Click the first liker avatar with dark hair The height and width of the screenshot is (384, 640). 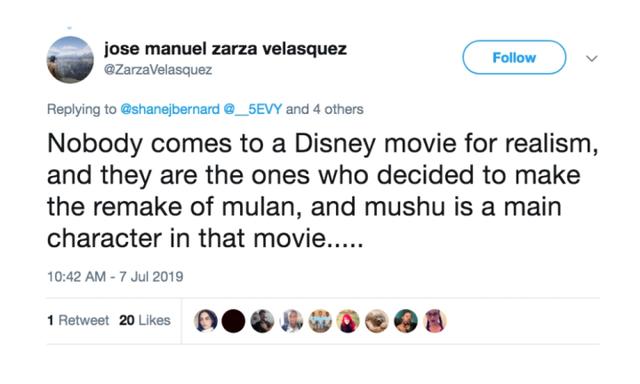206,321
